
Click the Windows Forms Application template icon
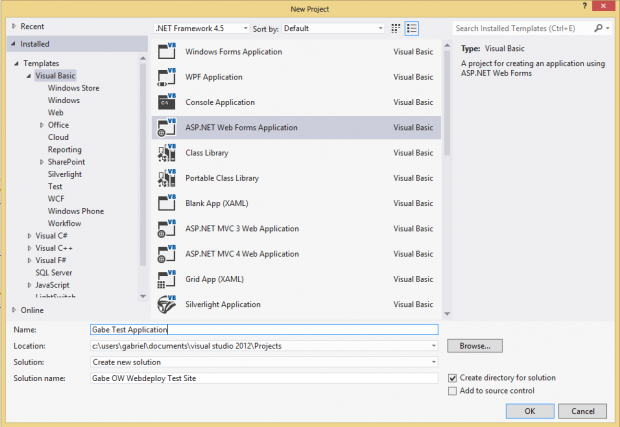[x=166, y=51]
